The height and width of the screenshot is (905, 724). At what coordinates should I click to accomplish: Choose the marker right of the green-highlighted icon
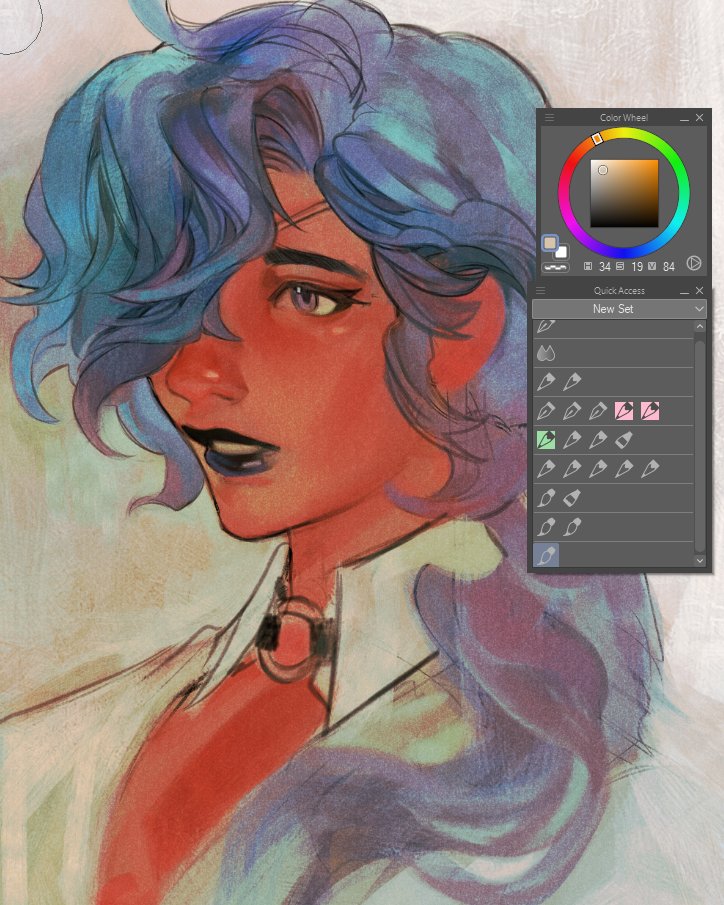[572, 440]
